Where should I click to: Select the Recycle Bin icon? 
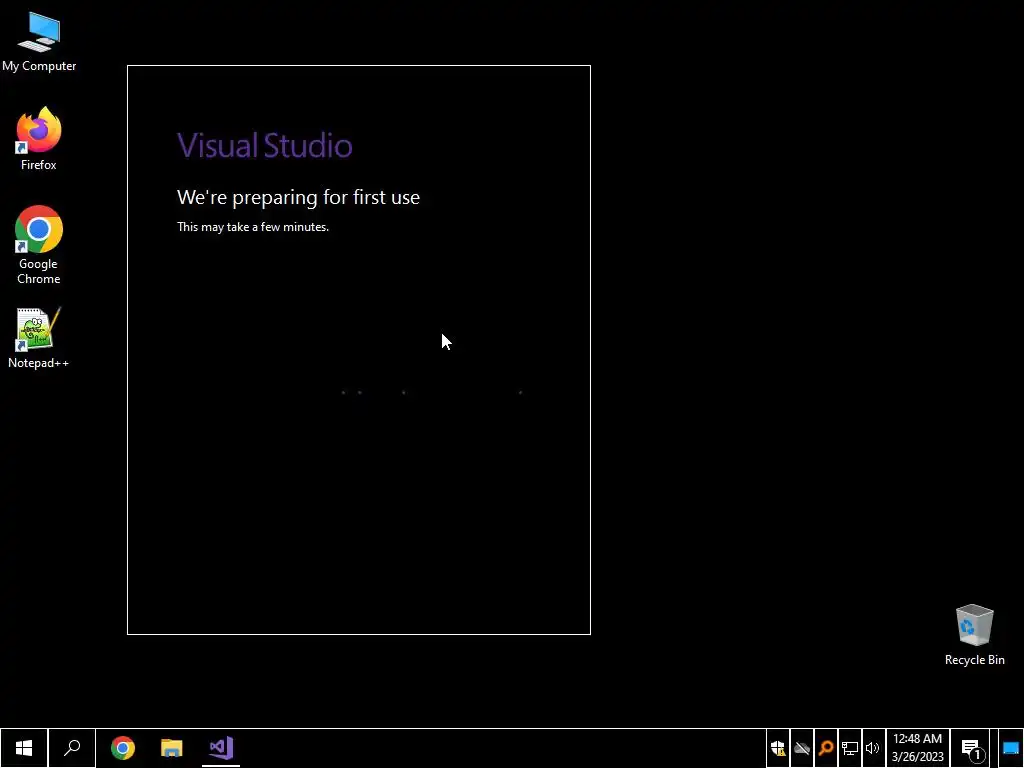(974, 634)
